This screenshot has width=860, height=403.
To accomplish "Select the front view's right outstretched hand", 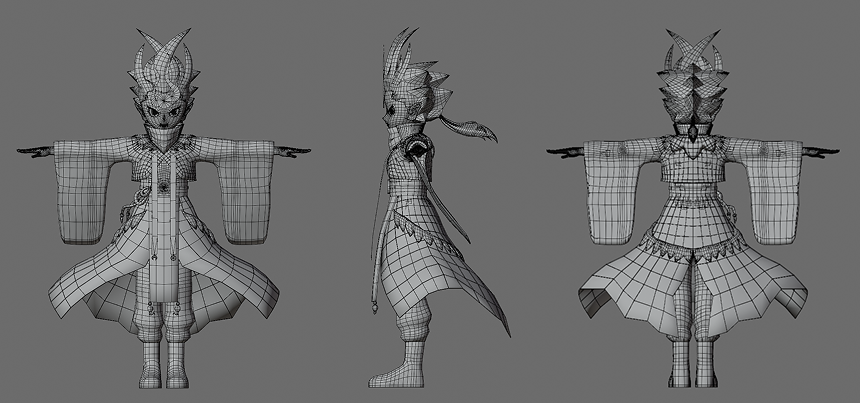I will tap(292, 151).
